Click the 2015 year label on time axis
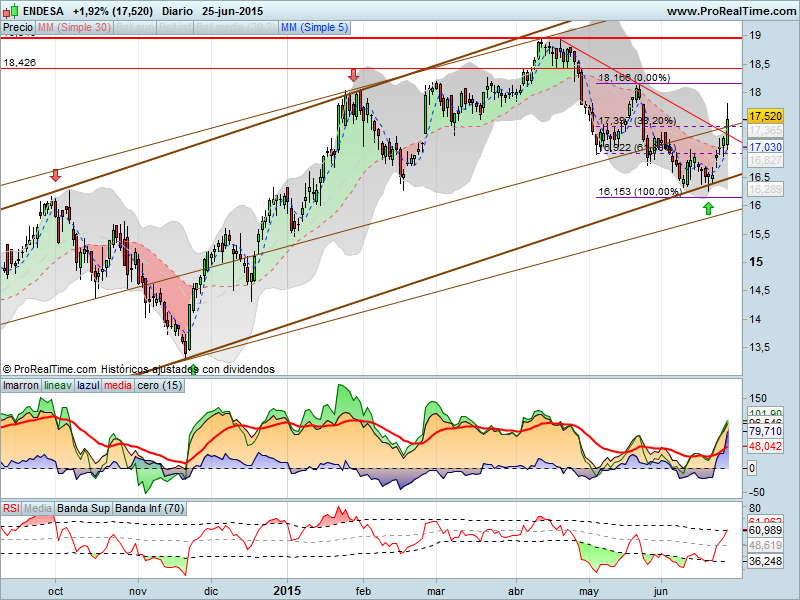800x600 pixels. (x=287, y=591)
